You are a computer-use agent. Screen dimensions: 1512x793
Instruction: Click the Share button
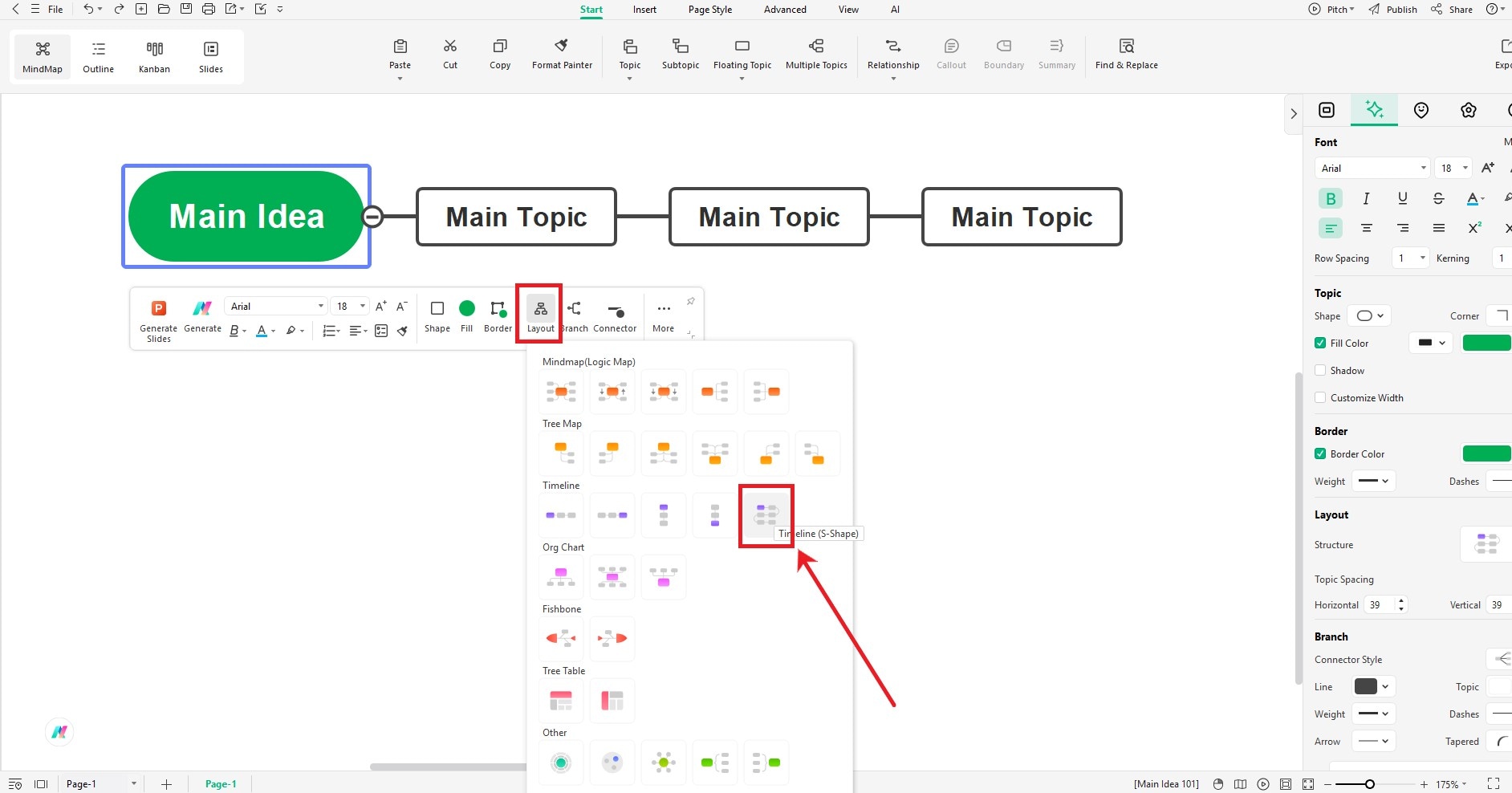[x=1452, y=10]
